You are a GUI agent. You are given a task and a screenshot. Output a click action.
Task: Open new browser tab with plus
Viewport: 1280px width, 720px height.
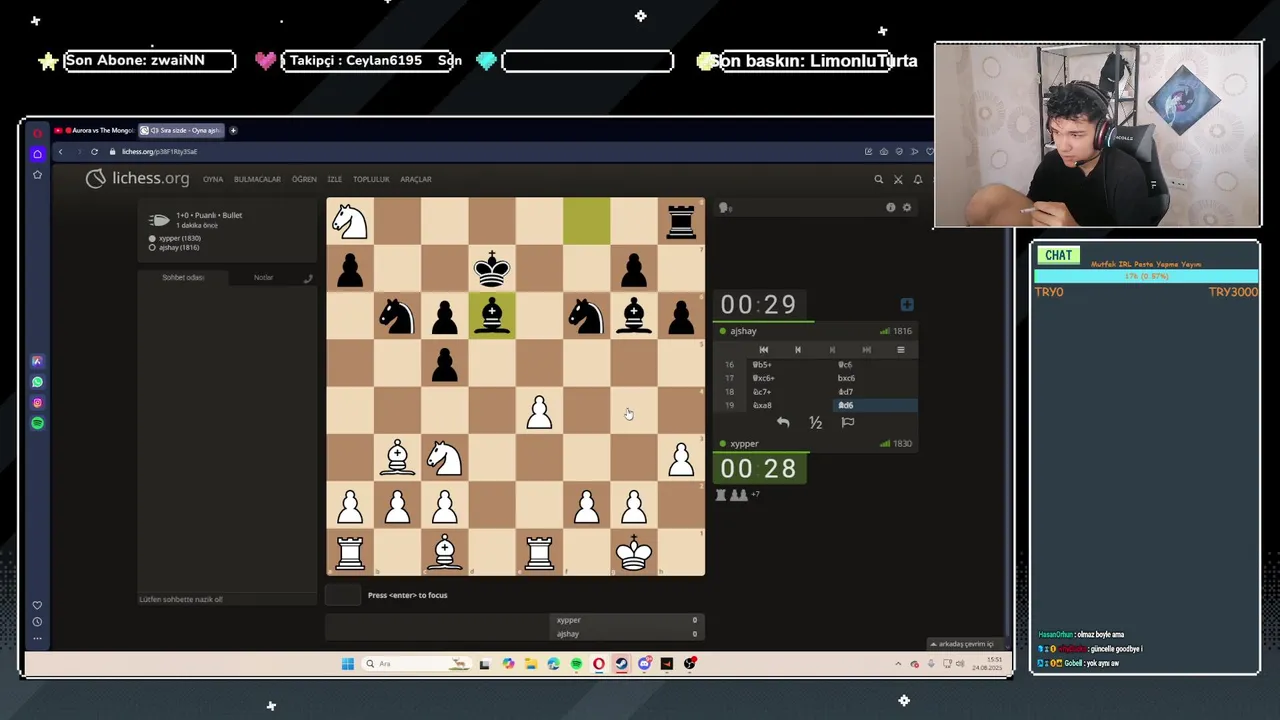233,130
